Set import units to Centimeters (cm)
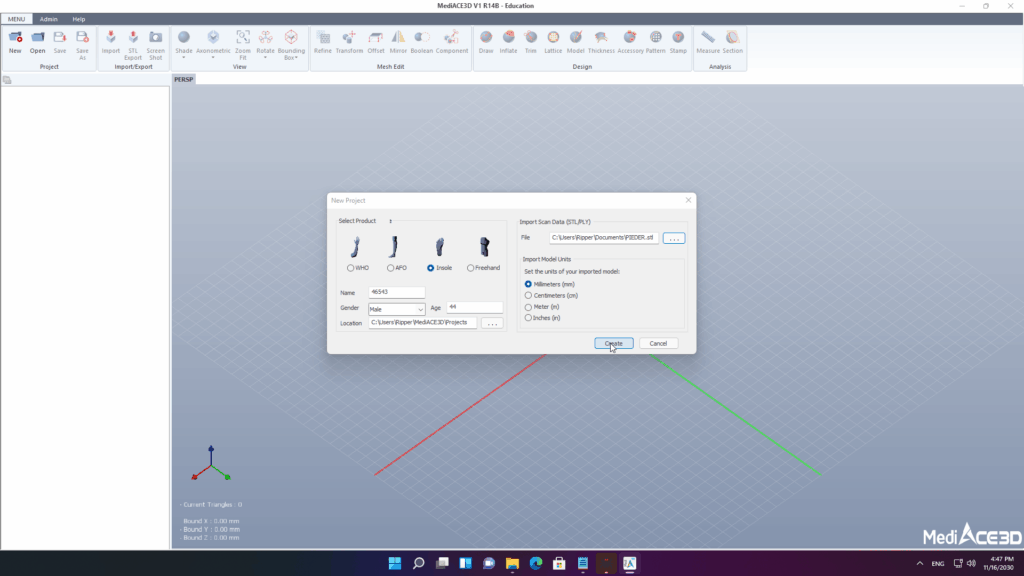The height and width of the screenshot is (576, 1024). click(x=529, y=295)
